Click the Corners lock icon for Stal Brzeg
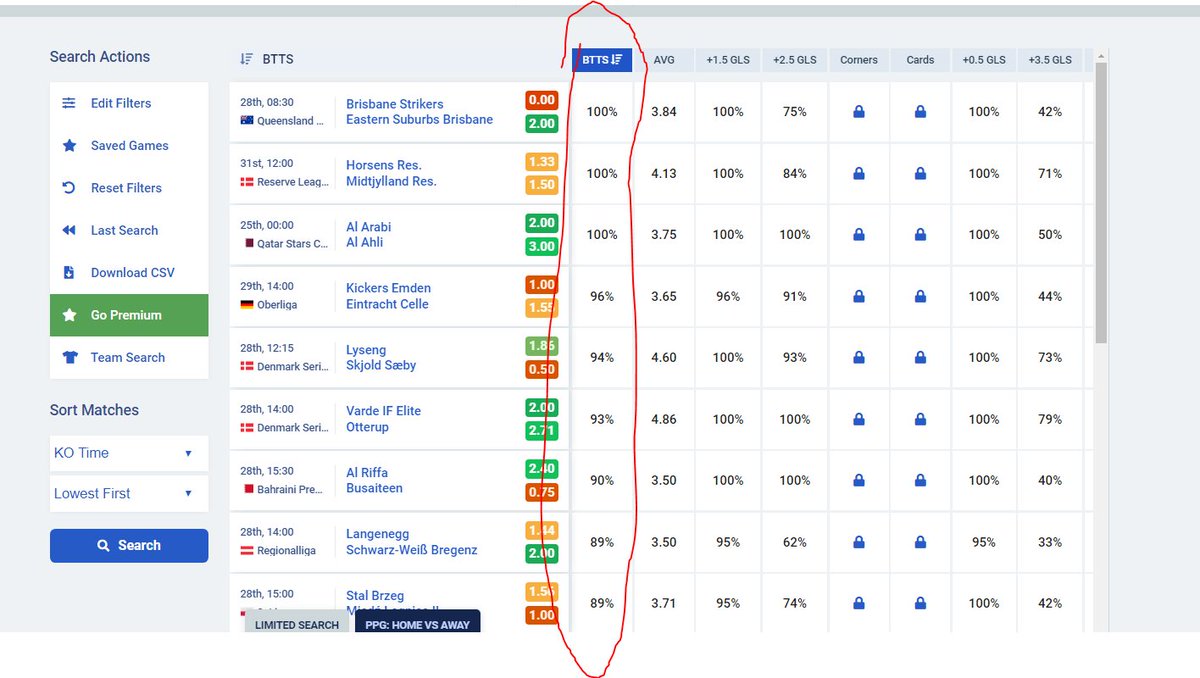The image size is (1200, 678). pos(859,604)
